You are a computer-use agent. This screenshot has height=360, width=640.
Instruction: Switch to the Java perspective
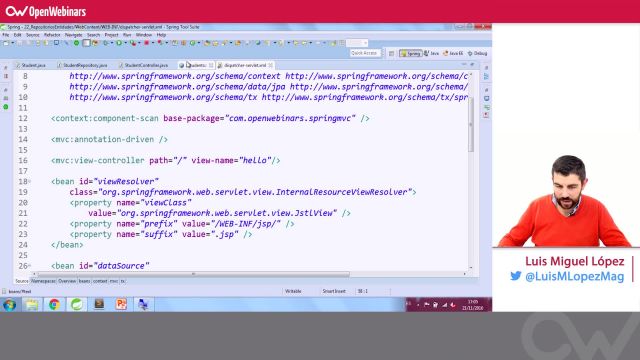(431, 53)
